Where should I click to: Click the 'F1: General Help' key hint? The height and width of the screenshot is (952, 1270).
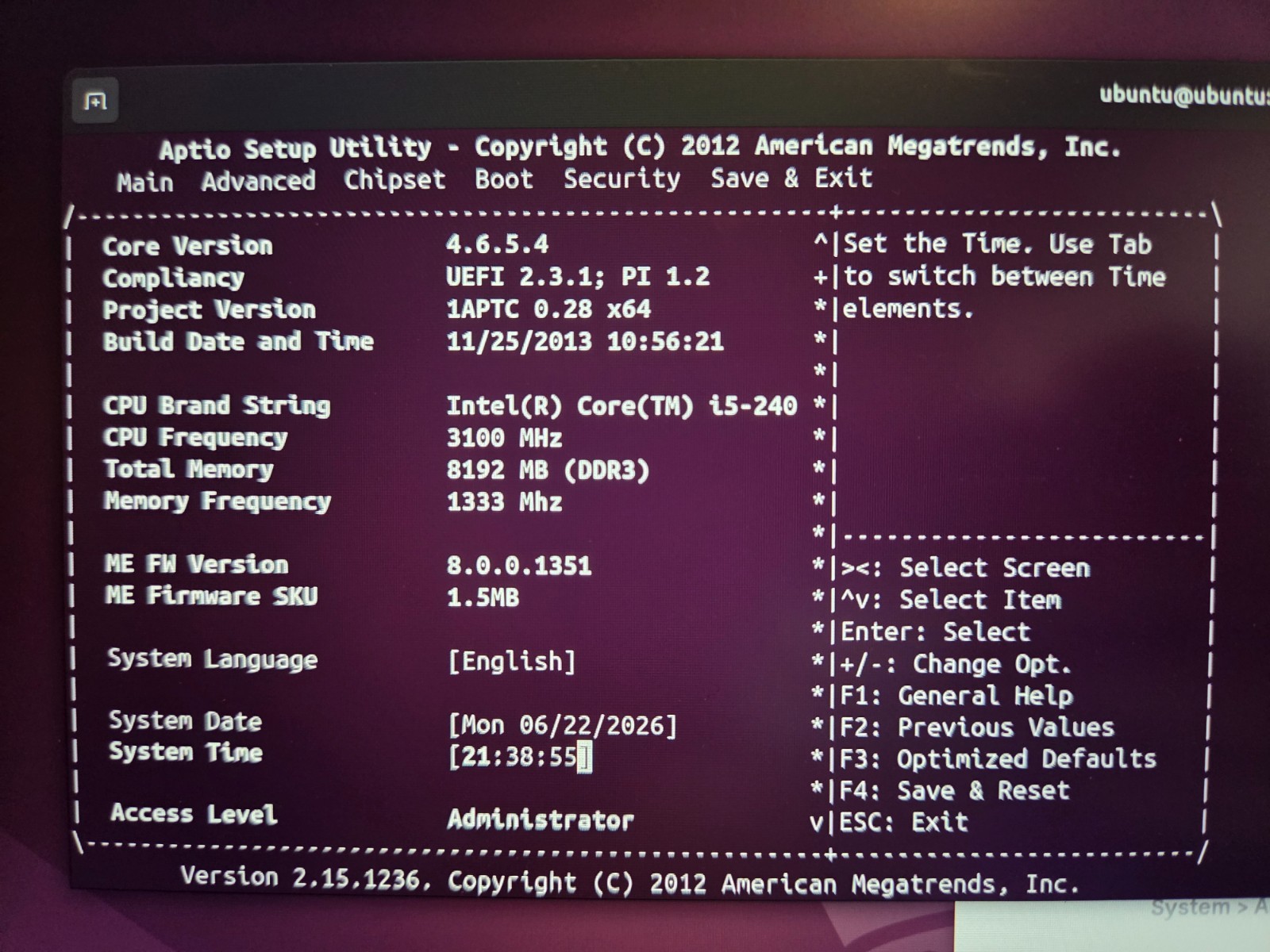point(956,696)
